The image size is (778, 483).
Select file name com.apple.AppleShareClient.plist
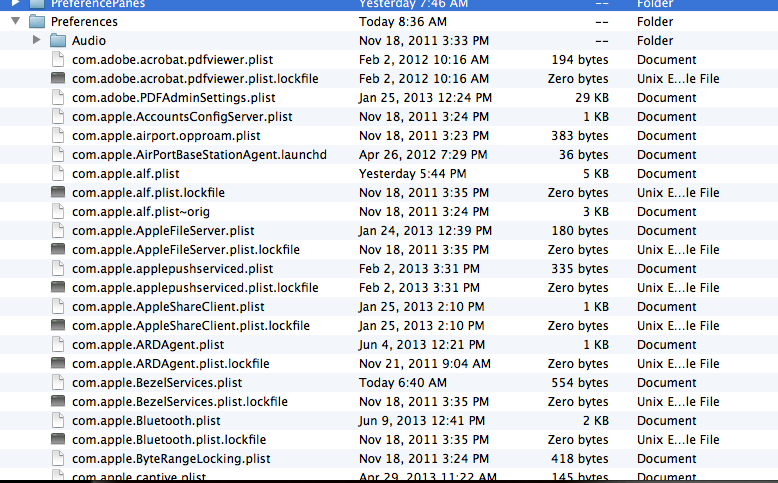click(x=168, y=307)
